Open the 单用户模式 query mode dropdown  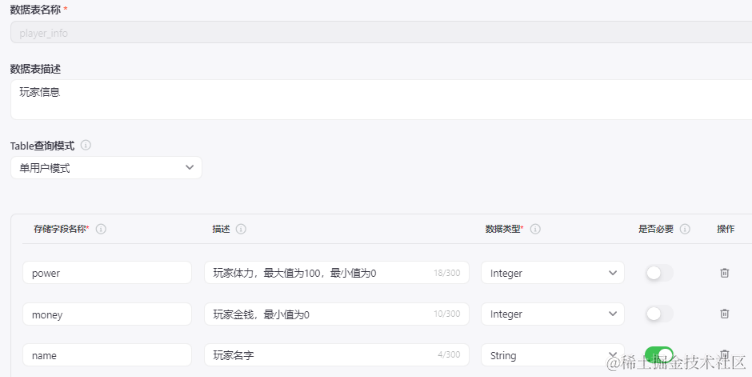click(x=106, y=168)
